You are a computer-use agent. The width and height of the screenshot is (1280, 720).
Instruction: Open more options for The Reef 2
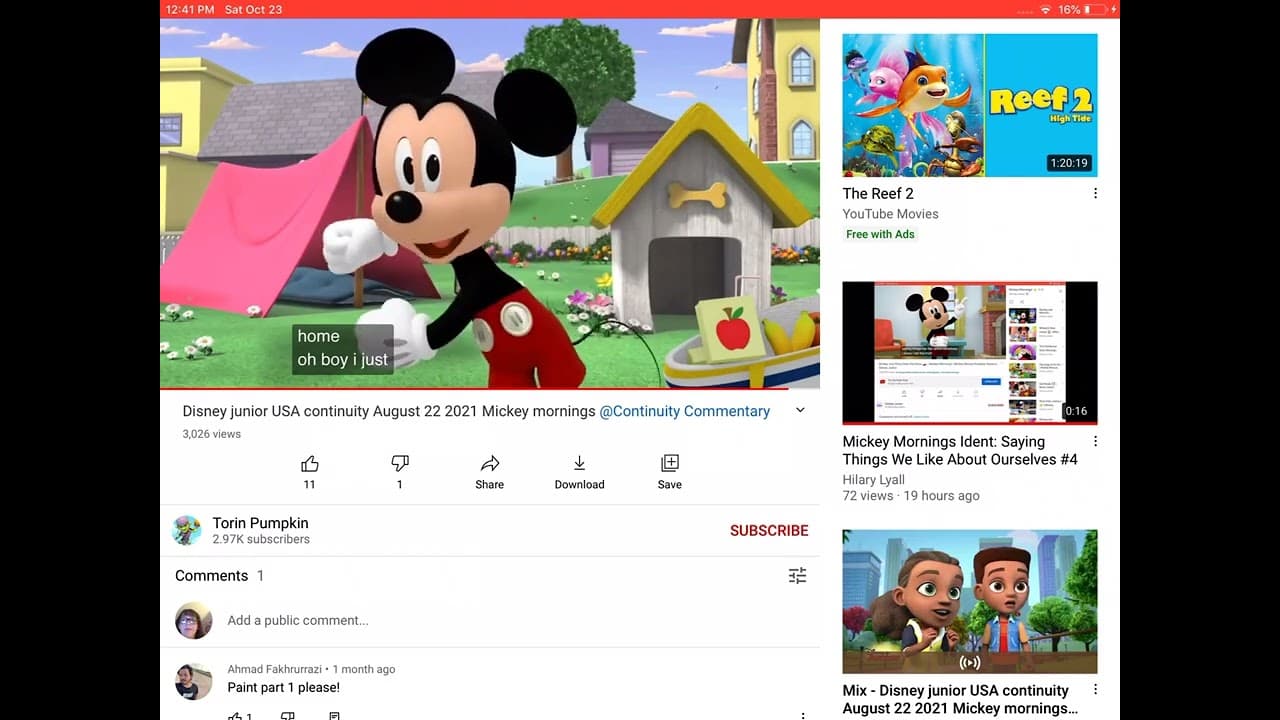tap(1095, 194)
